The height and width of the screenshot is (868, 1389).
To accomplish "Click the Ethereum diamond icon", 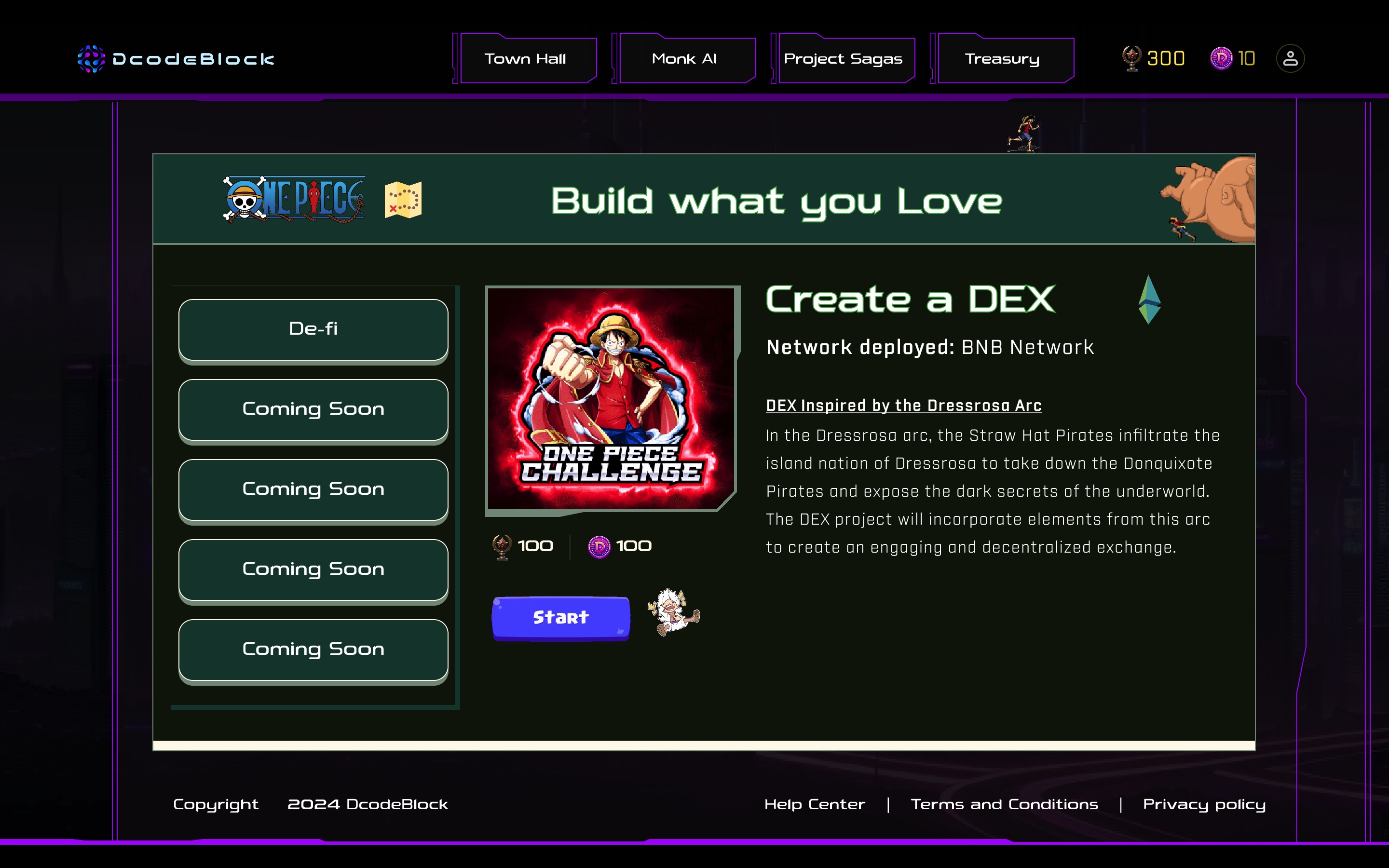I will [x=1149, y=299].
